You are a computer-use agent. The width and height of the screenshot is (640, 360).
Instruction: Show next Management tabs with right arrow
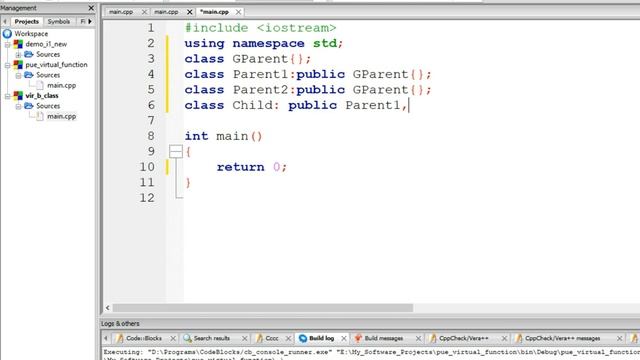pos(90,21)
